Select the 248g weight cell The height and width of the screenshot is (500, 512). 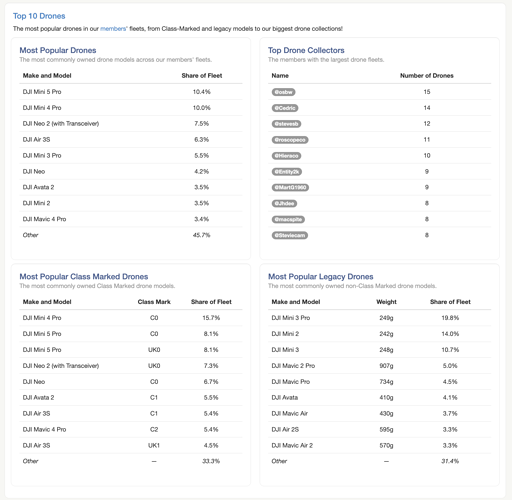(x=386, y=350)
